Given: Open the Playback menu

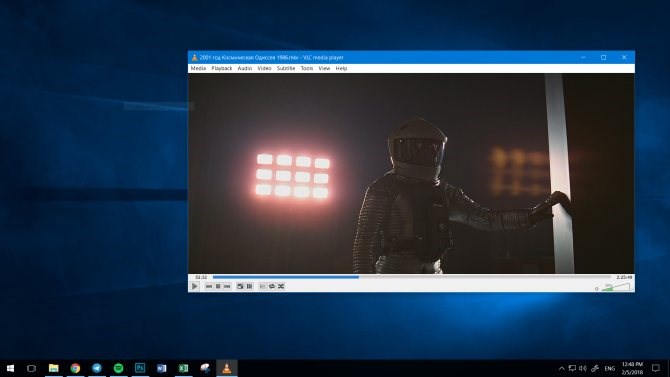Looking at the screenshot, I should (x=222, y=68).
